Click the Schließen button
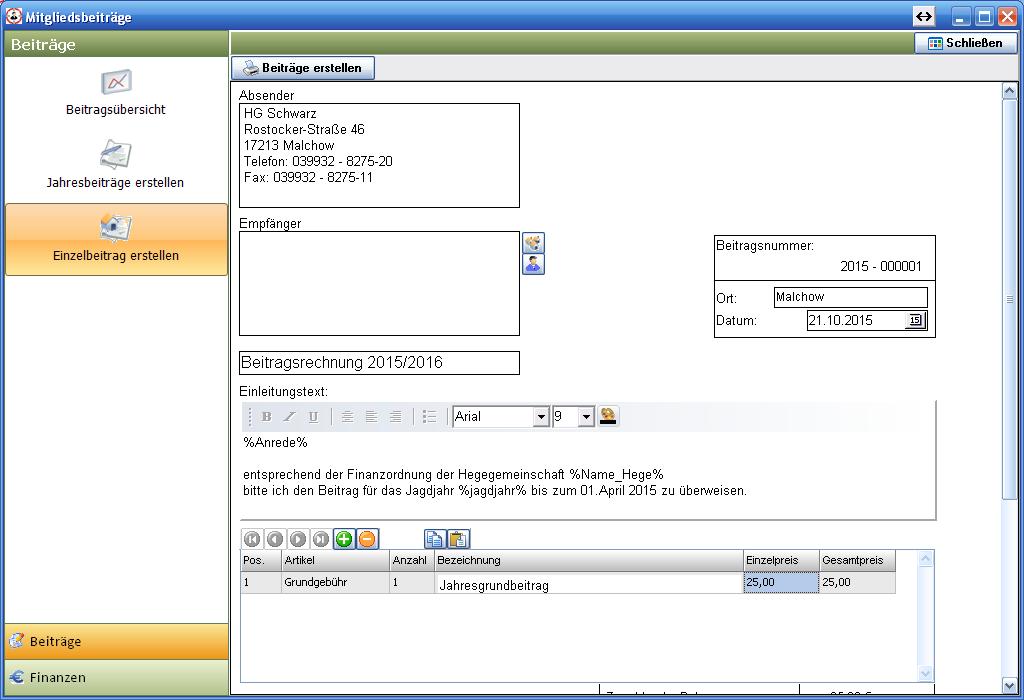1024x700 pixels. click(x=965, y=43)
